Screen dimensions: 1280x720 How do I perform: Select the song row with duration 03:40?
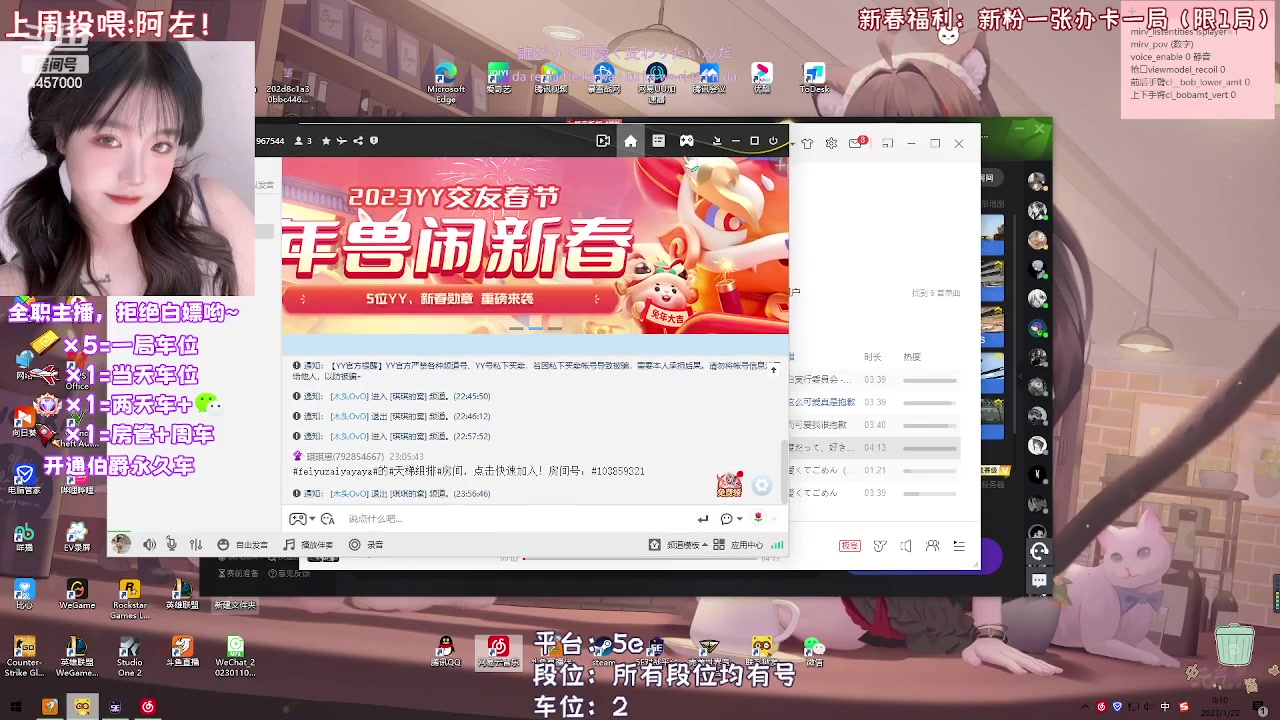click(875, 425)
